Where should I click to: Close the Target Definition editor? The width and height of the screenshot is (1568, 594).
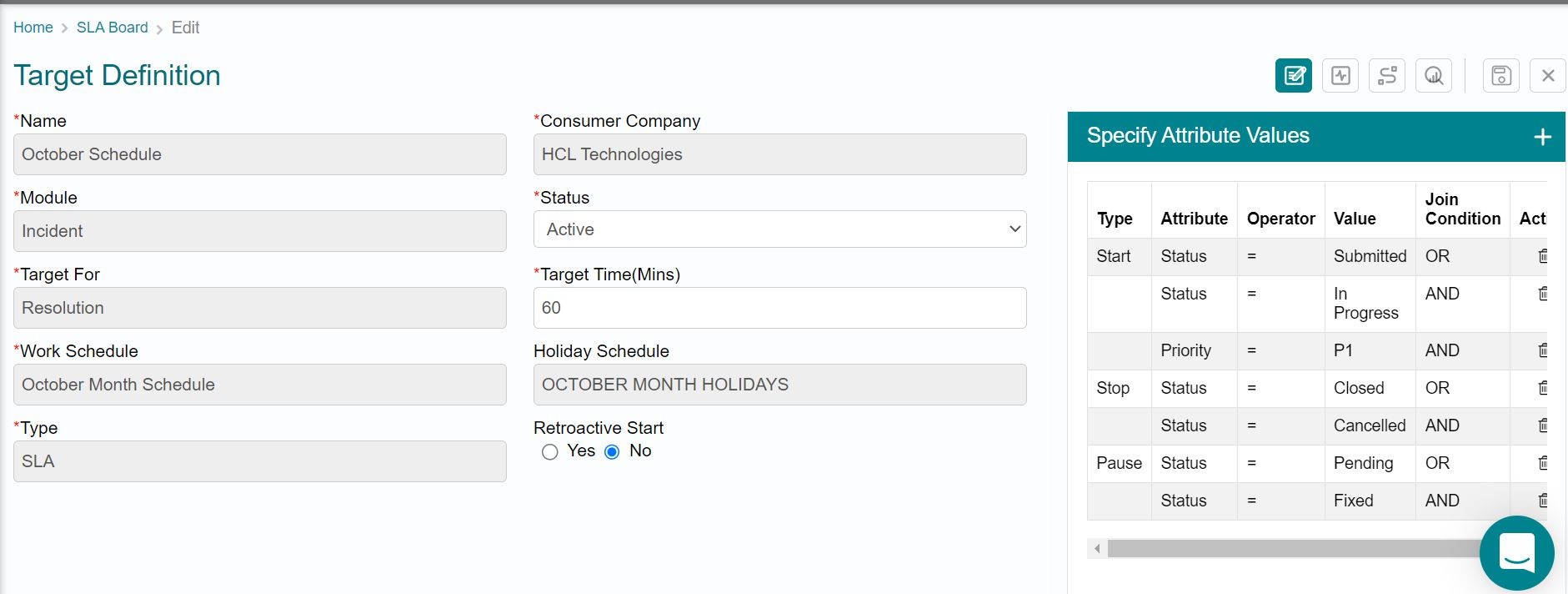1548,76
